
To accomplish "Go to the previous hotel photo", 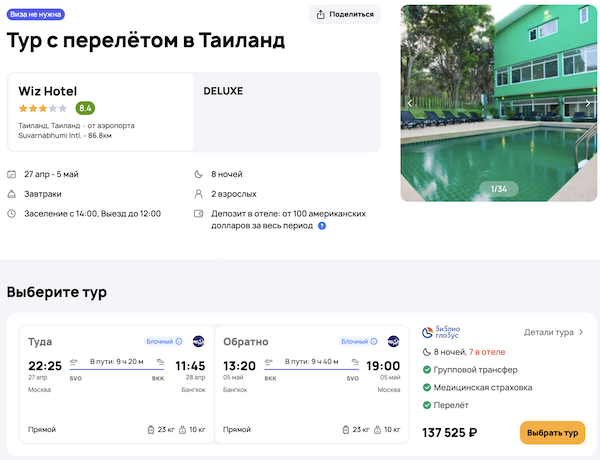I will [x=409, y=103].
